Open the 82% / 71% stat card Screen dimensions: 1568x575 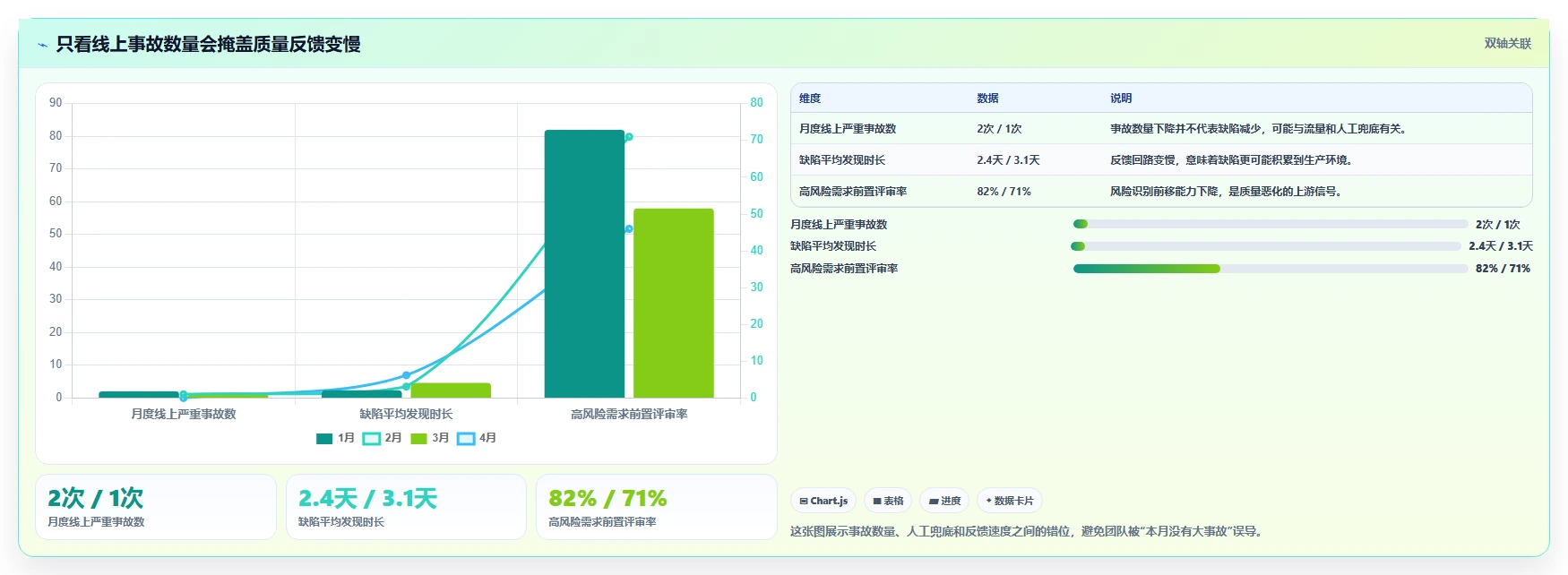656,507
